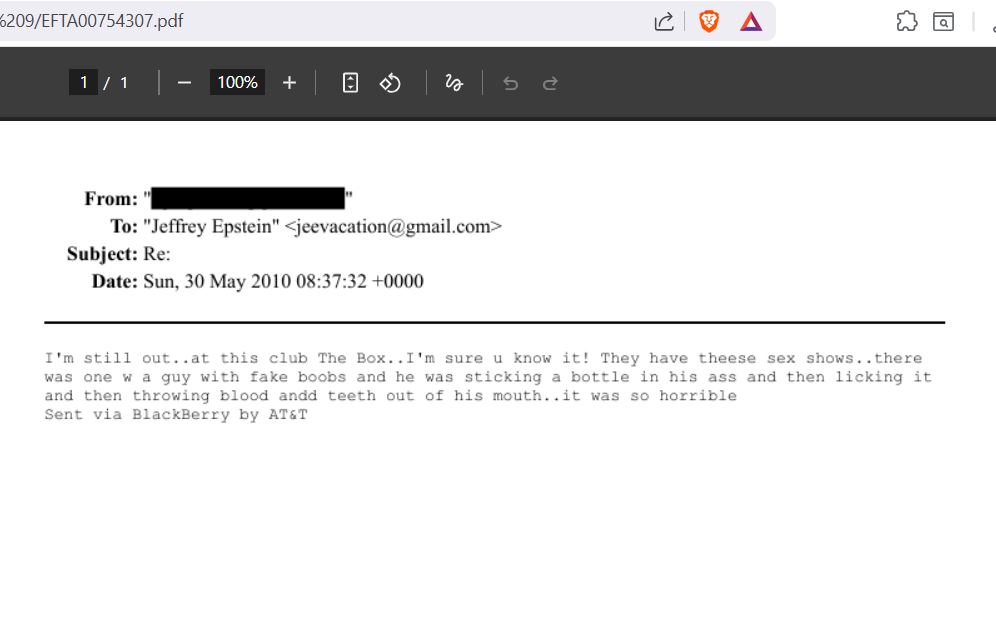
Task: Click the current page number field
Action: [83, 83]
